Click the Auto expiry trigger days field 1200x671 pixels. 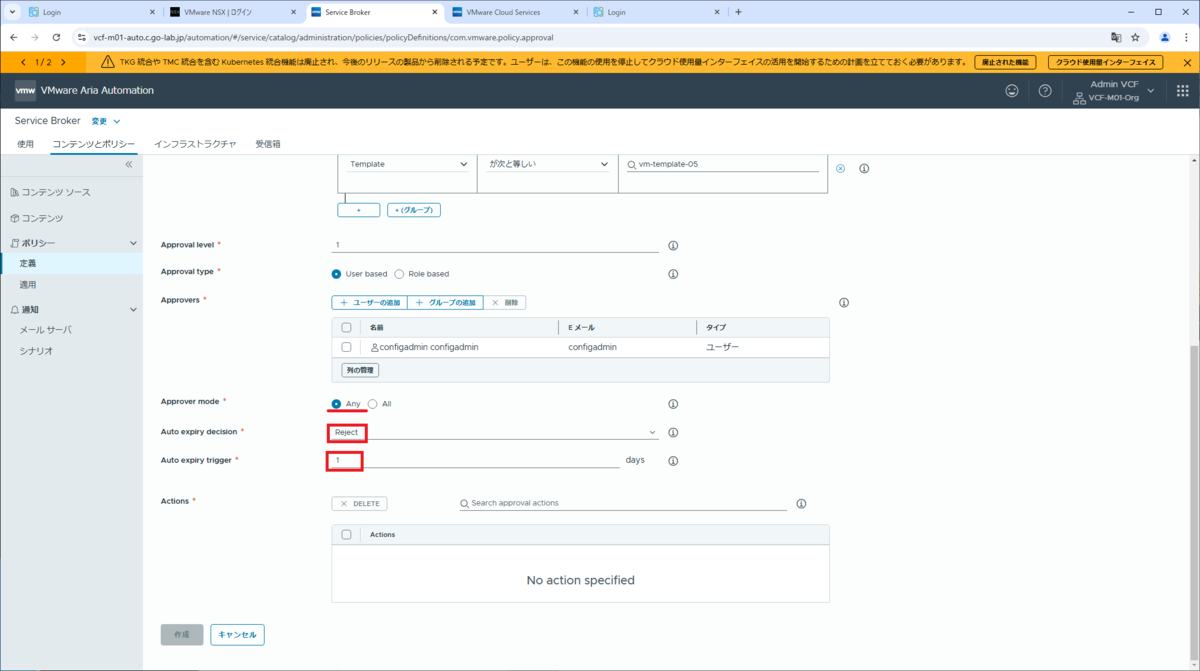[476, 461]
